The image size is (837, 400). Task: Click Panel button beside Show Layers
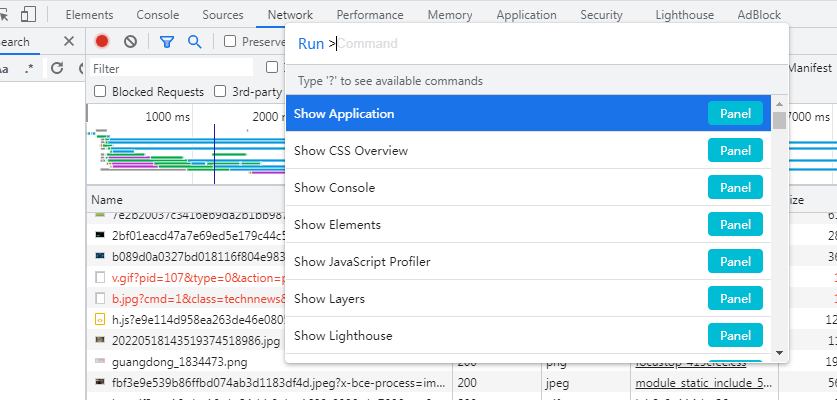pyautogui.click(x=735, y=299)
